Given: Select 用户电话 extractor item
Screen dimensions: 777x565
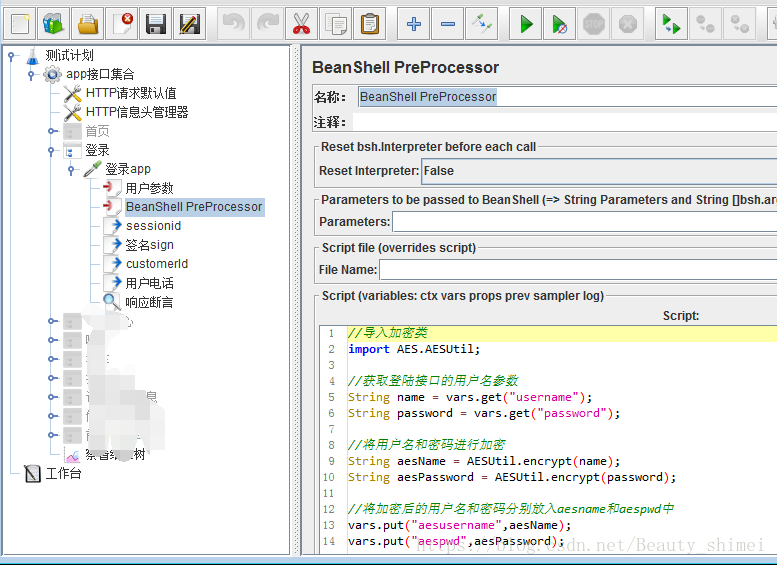Looking at the screenshot, I should point(149,283).
